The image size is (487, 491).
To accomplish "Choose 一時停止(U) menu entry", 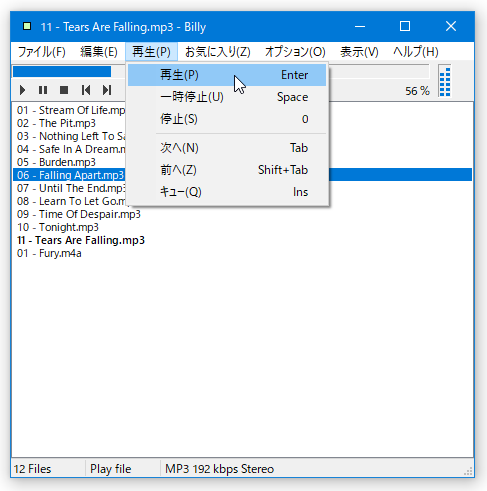I will [227, 97].
